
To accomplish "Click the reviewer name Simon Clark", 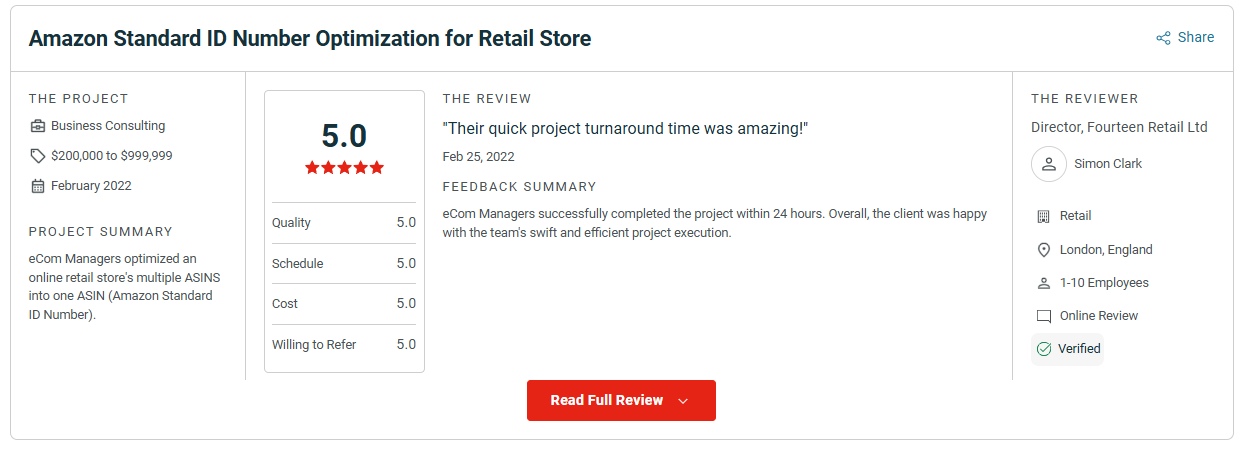I will pyautogui.click(x=1108, y=164).
